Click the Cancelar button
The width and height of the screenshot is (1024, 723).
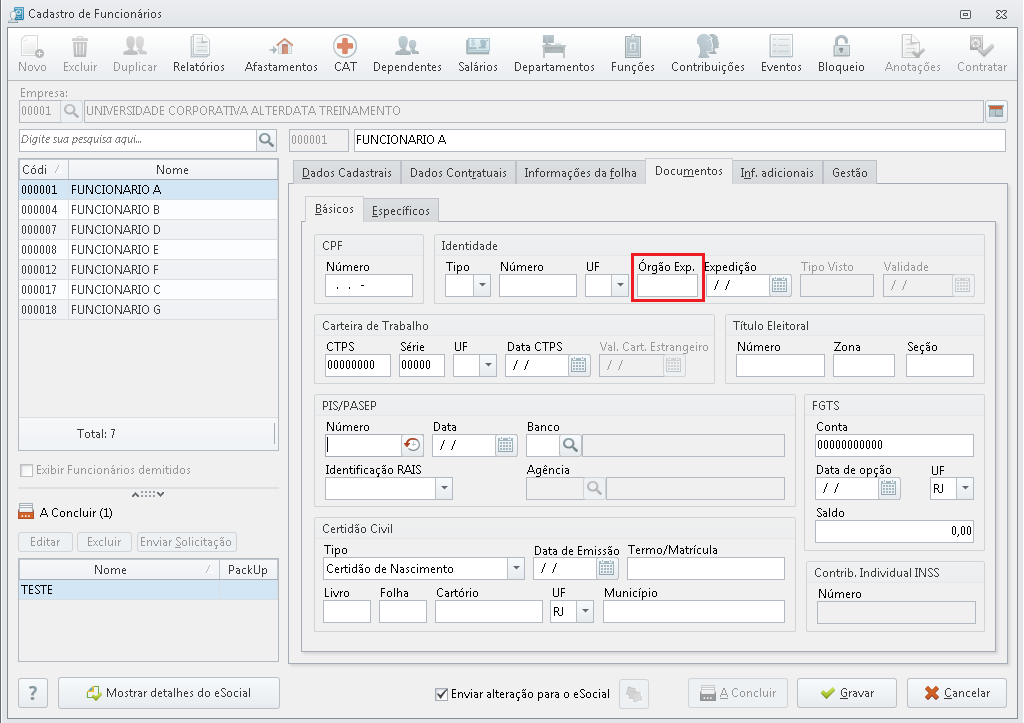957,693
